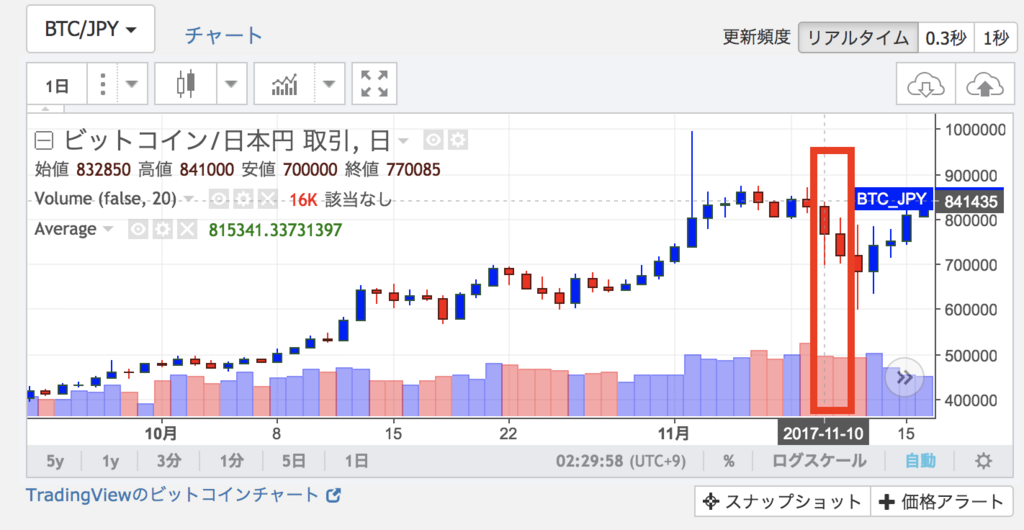Click the 10月 time axis label
Image resolution: width=1024 pixels, height=530 pixels.
pos(161,432)
